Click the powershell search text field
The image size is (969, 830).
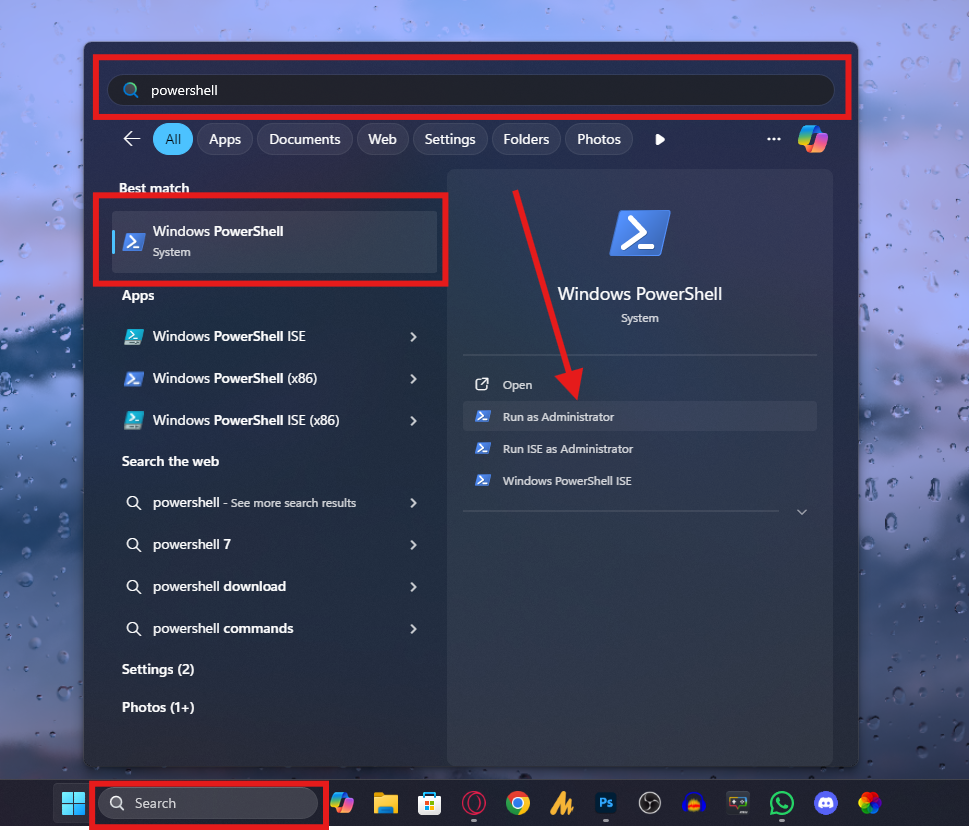coord(471,90)
